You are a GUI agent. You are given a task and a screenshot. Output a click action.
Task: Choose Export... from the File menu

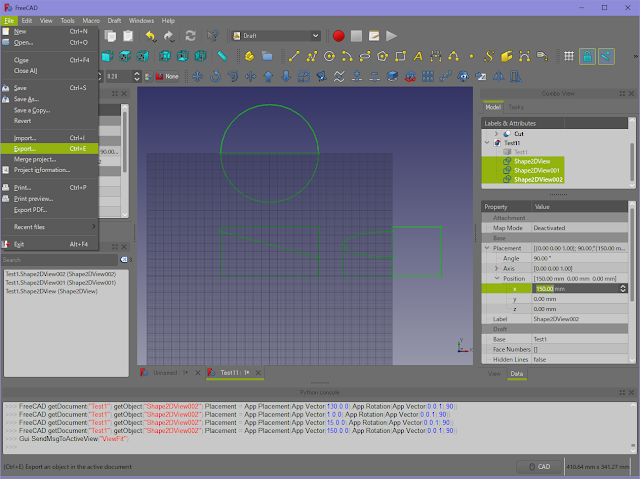24,148
